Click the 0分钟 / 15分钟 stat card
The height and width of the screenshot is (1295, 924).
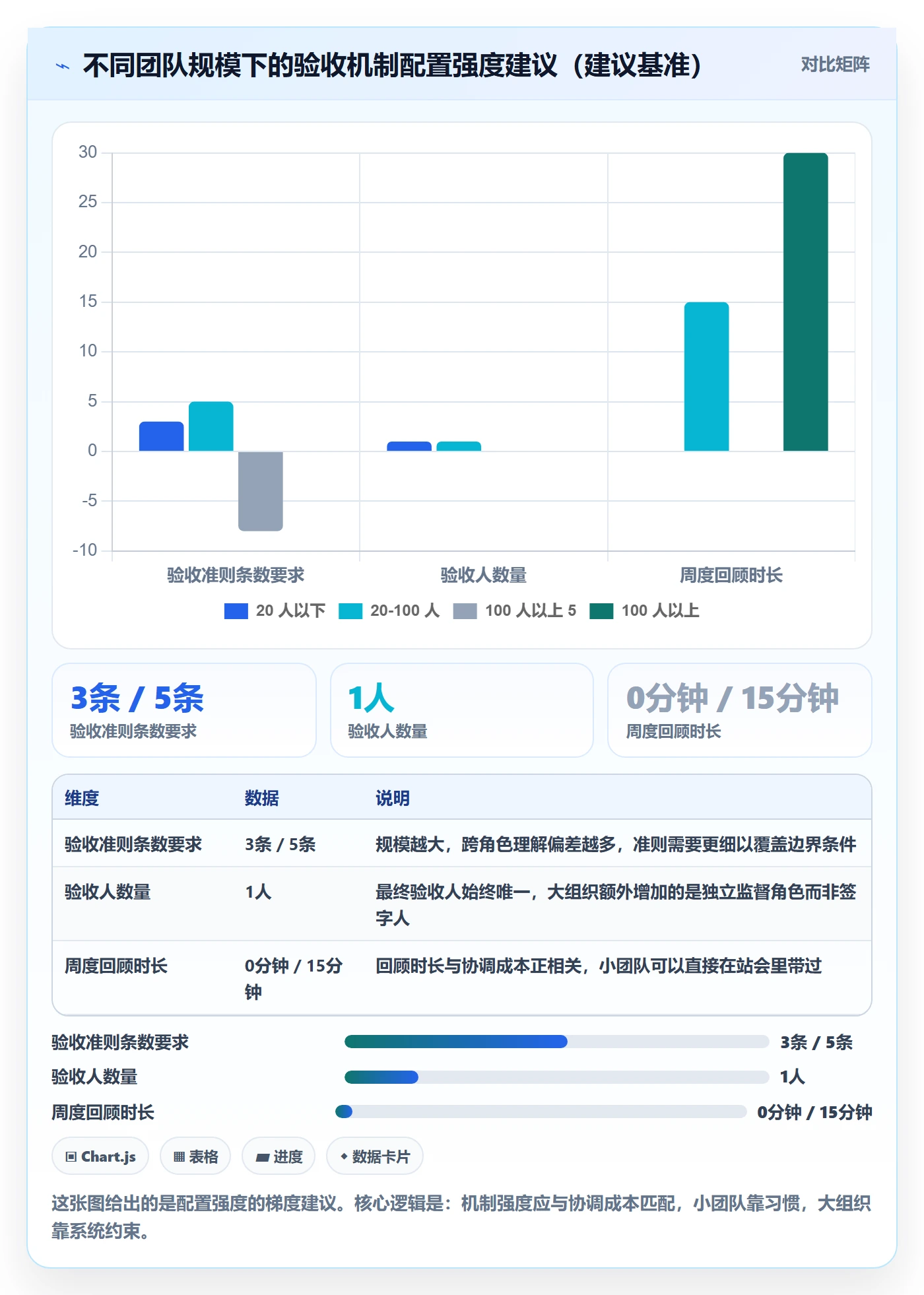click(740, 710)
